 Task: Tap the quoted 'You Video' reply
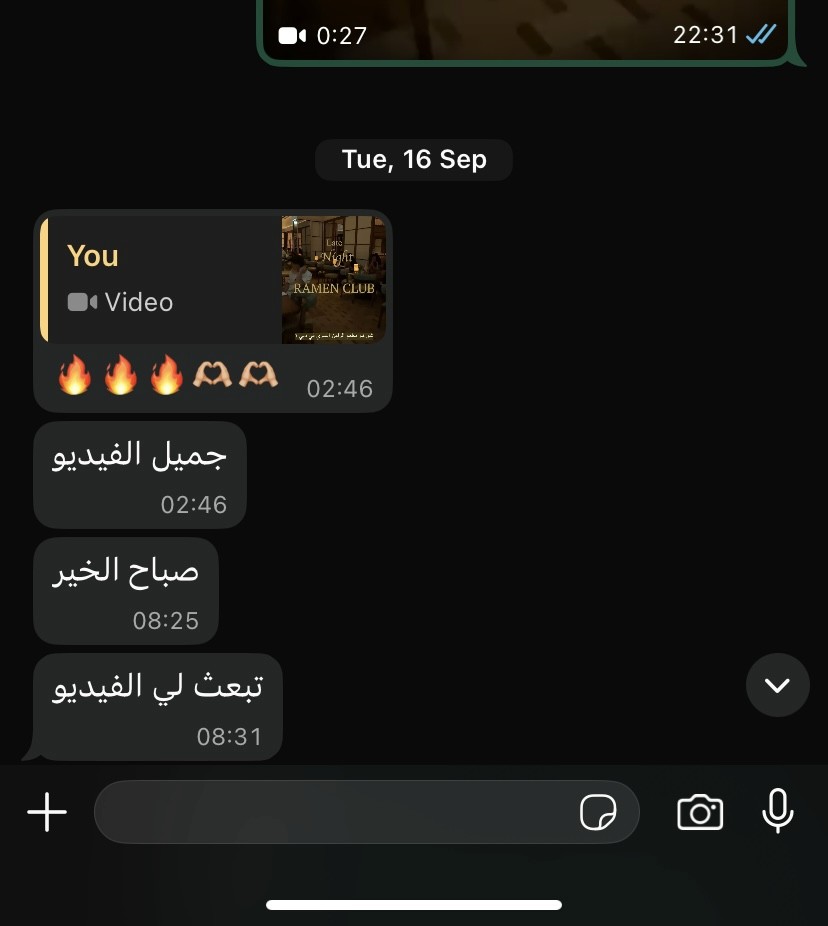click(213, 279)
